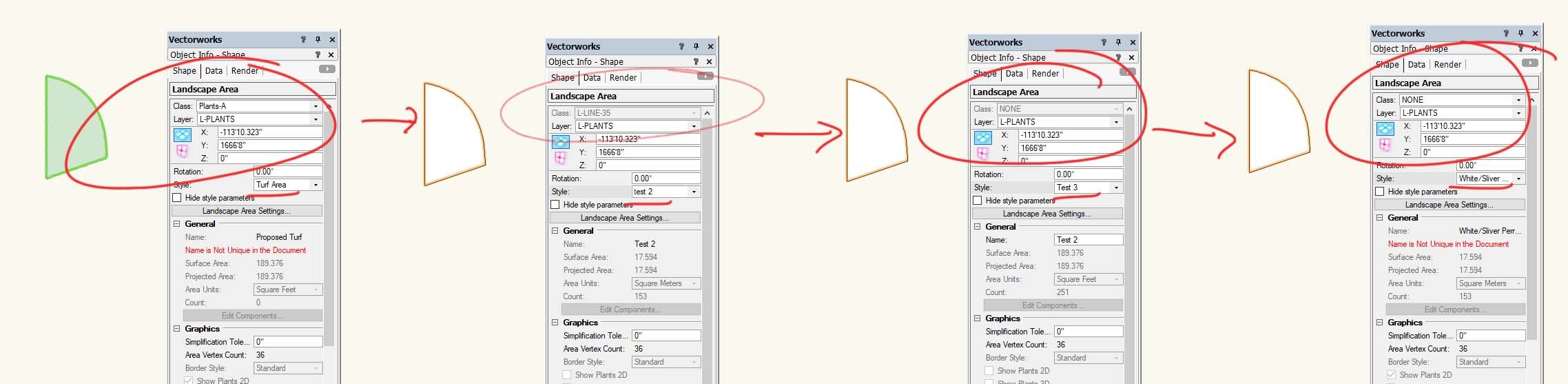
Task: Switch to the Data tab in the Plants-A palette
Action: coord(214,71)
